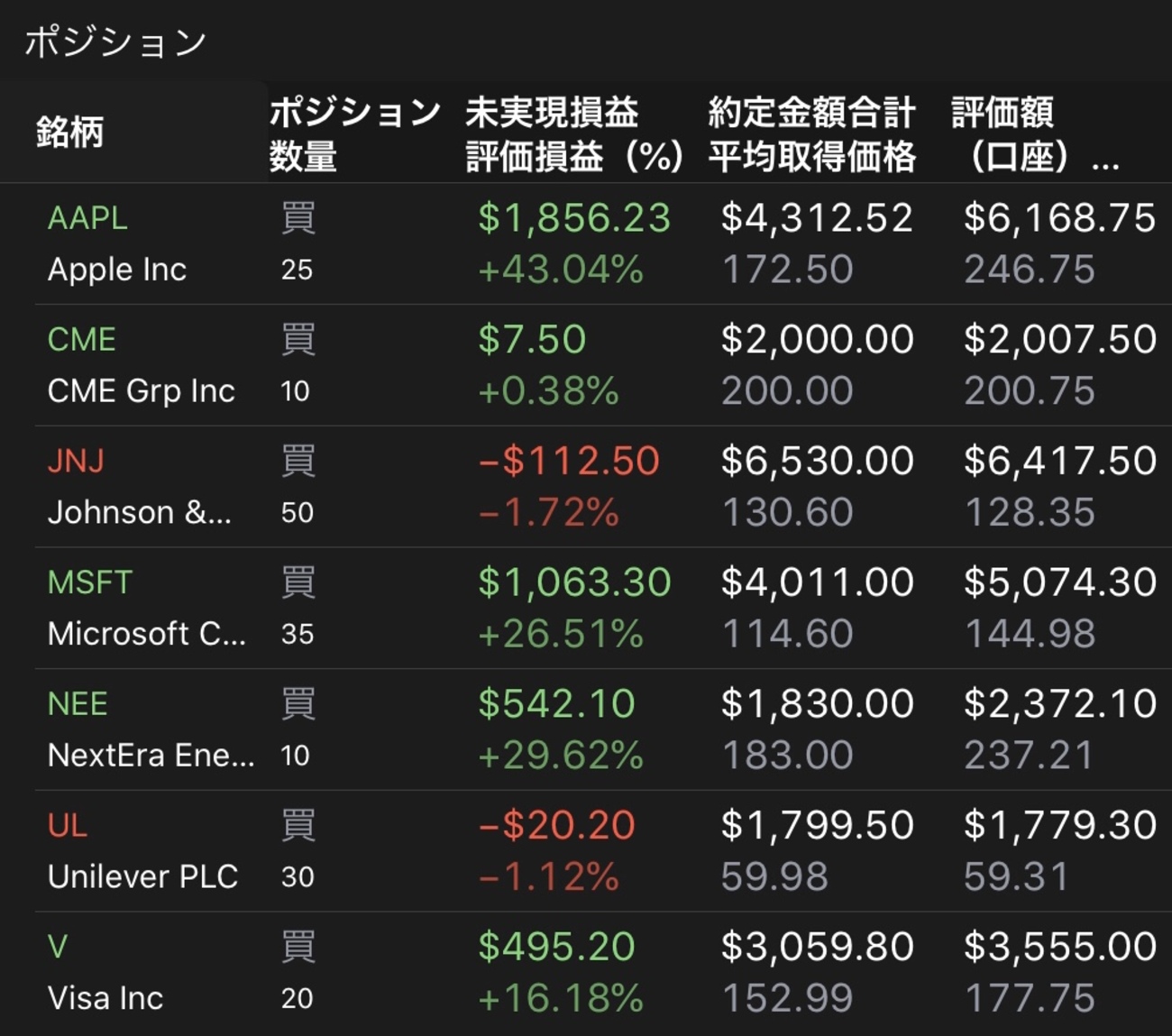Select Apple's unrealized gain $1,856.23
Viewport: 1172px width, 1036px height.
[x=573, y=217]
